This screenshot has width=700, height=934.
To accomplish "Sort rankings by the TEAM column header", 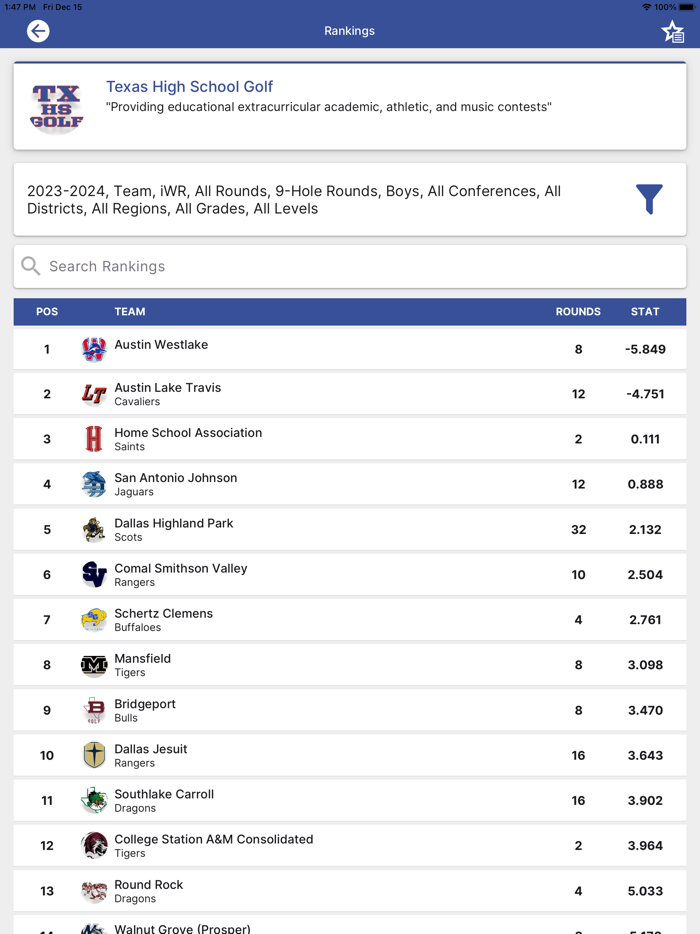I will pos(130,311).
